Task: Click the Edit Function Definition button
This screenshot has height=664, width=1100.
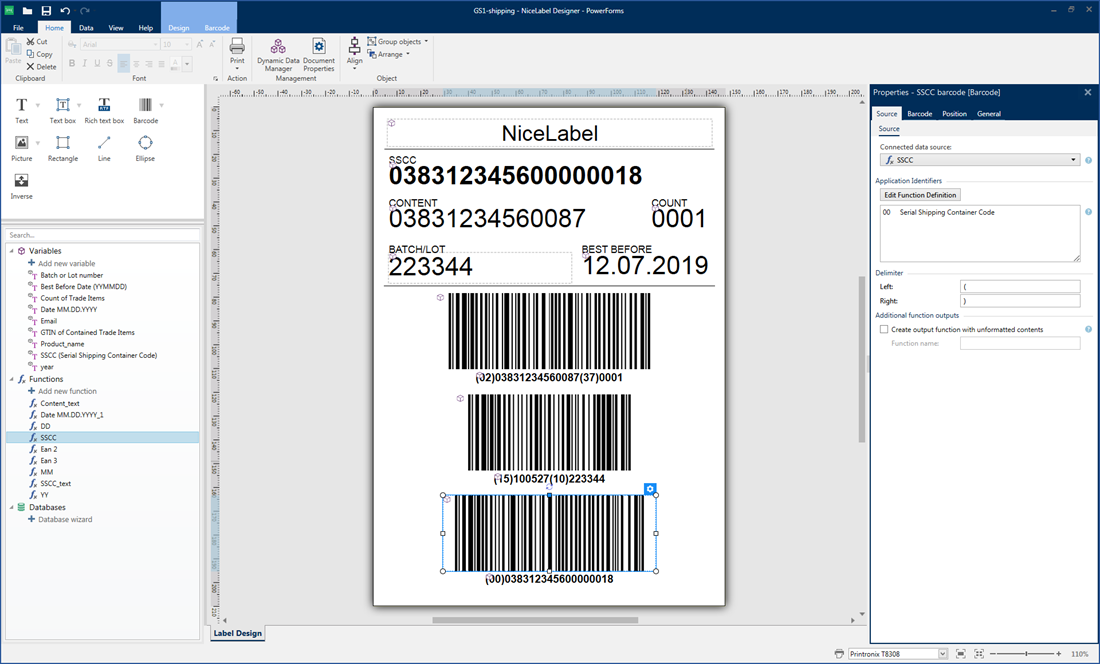Action: tap(920, 195)
